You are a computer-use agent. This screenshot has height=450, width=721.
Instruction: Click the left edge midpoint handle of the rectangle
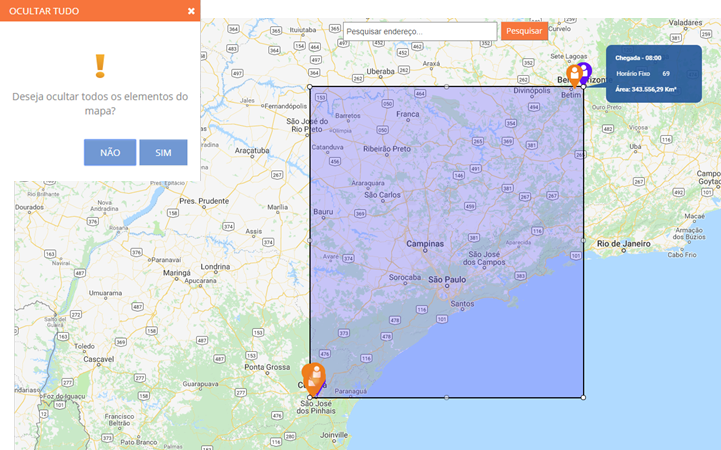pyautogui.click(x=309, y=240)
